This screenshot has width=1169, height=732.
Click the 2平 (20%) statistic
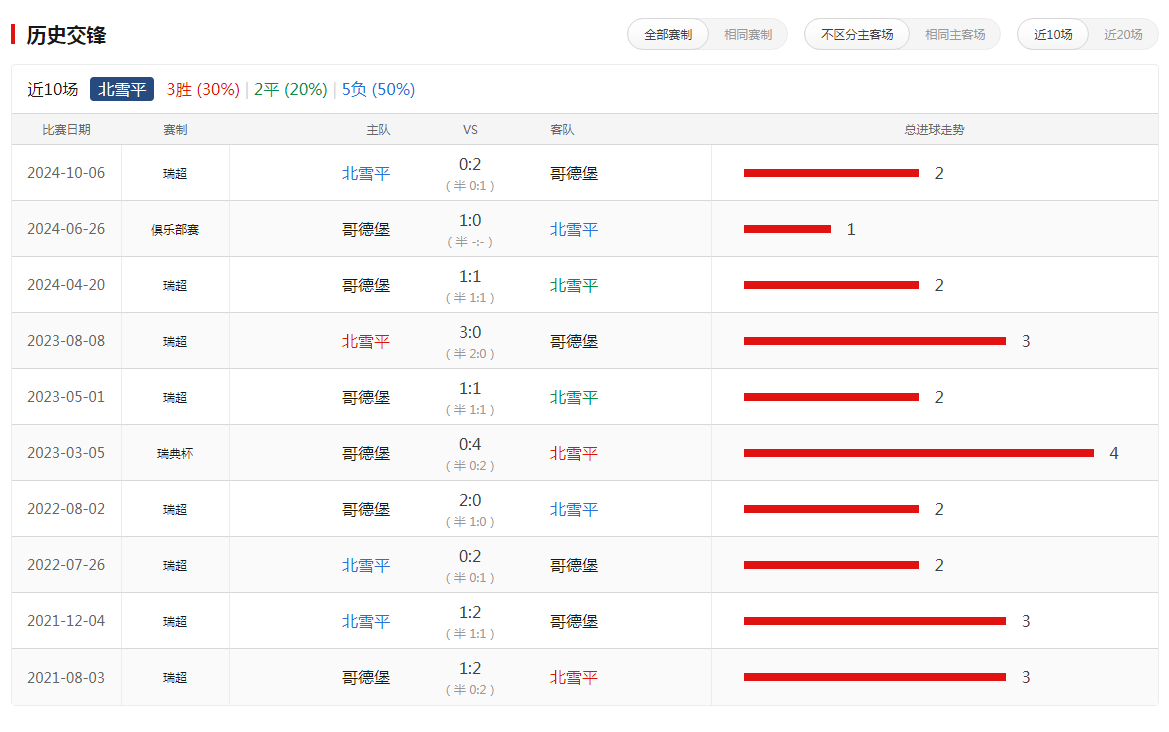[x=291, y=89]
